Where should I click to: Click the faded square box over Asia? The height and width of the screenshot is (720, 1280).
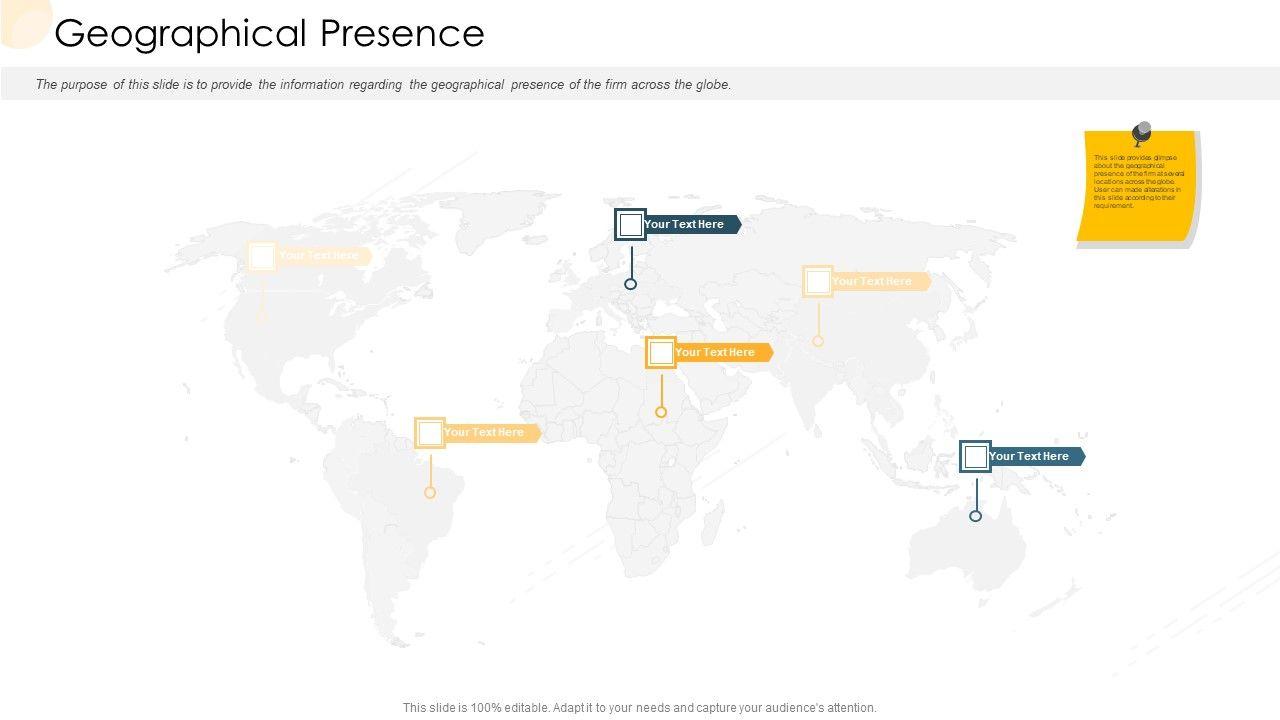818,282
